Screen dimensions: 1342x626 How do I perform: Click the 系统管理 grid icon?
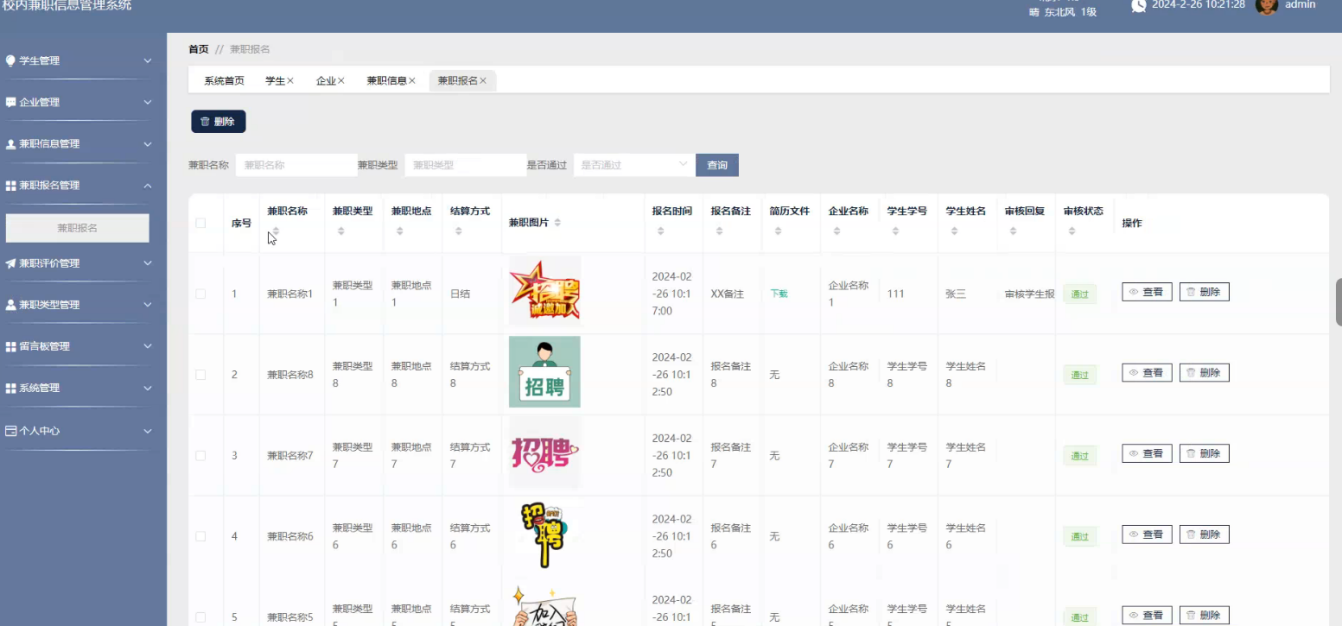tap(11, 388)
